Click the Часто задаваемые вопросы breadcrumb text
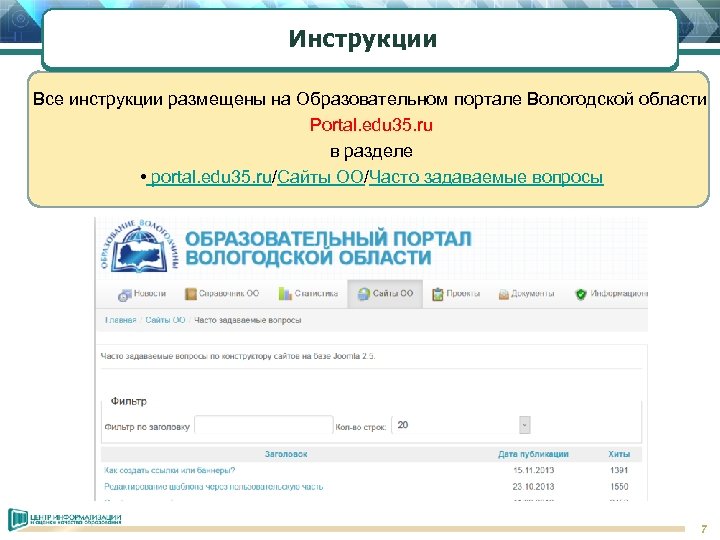 [x=248, y=320]
